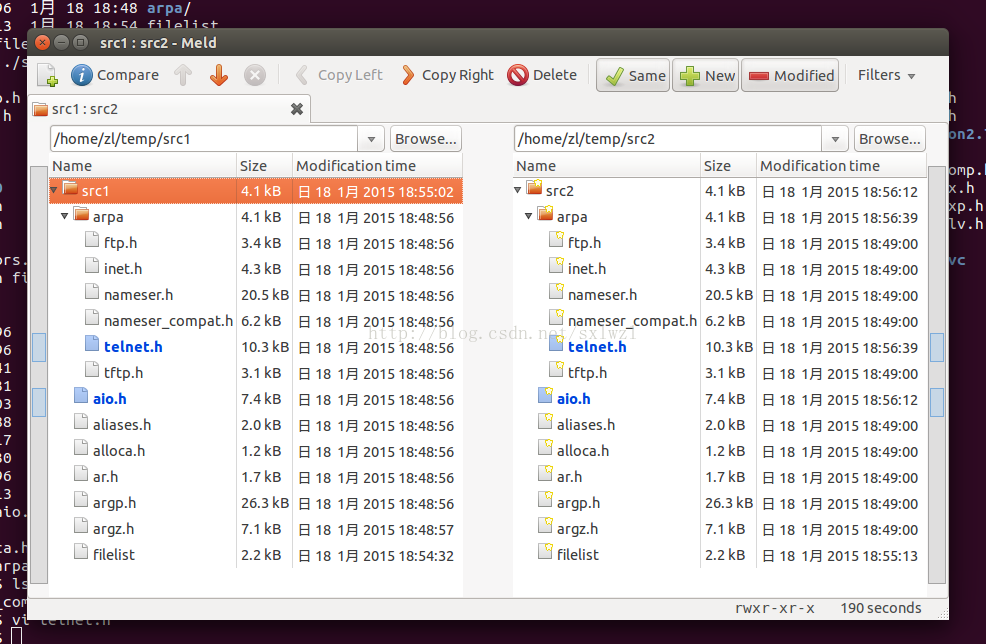
Task: Click the ftp.h file icon in left pane
Action: 92,240
